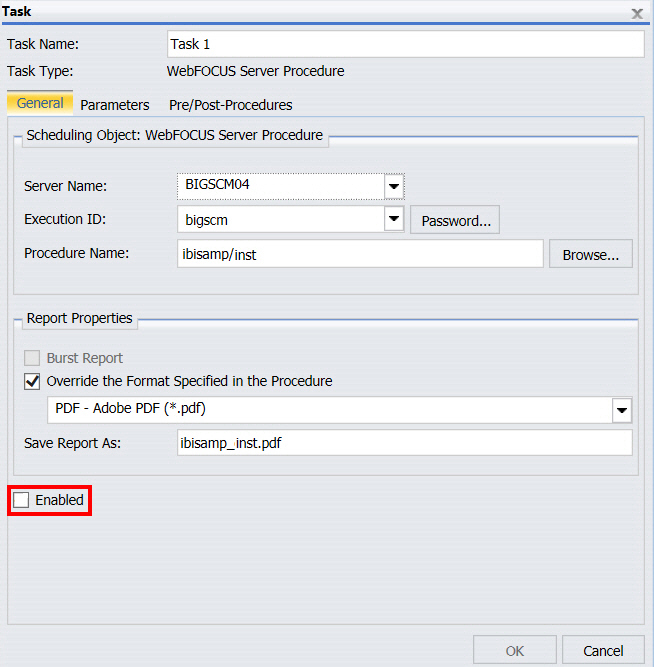Click the WebFOCUS Server Procedure task type text
The width and height of the screenshot is (654, 667).
[255, 71]
